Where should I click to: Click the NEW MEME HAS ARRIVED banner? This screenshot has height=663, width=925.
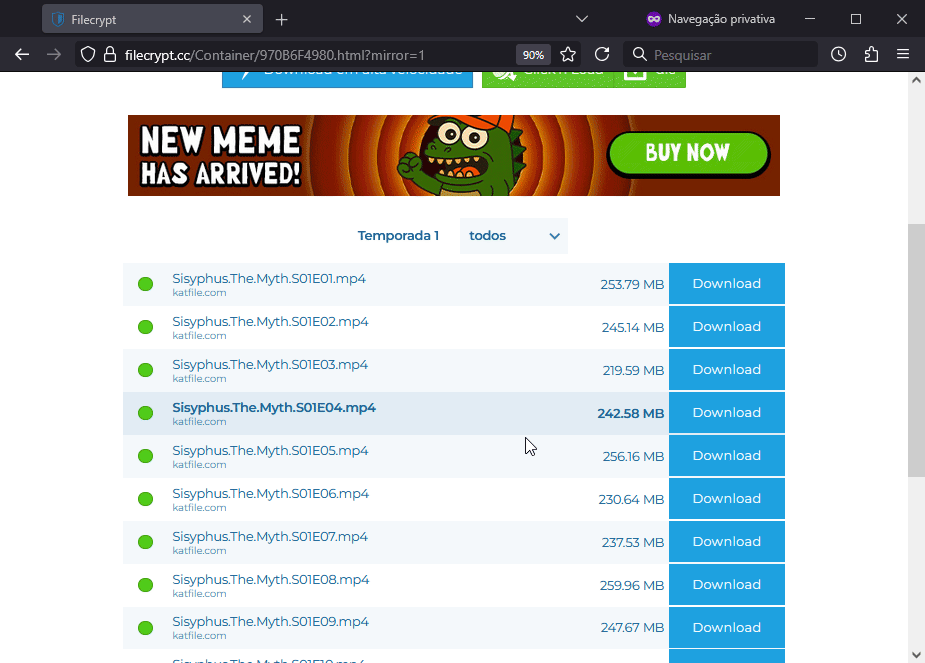pyautogui.click(x=454, y=156)
